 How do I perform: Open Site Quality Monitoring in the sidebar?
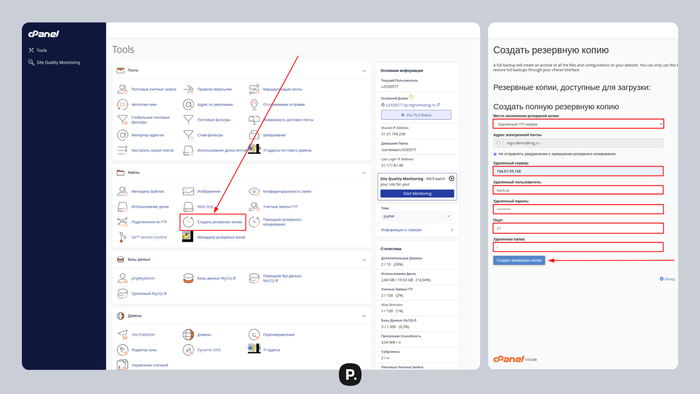point(54,62)
